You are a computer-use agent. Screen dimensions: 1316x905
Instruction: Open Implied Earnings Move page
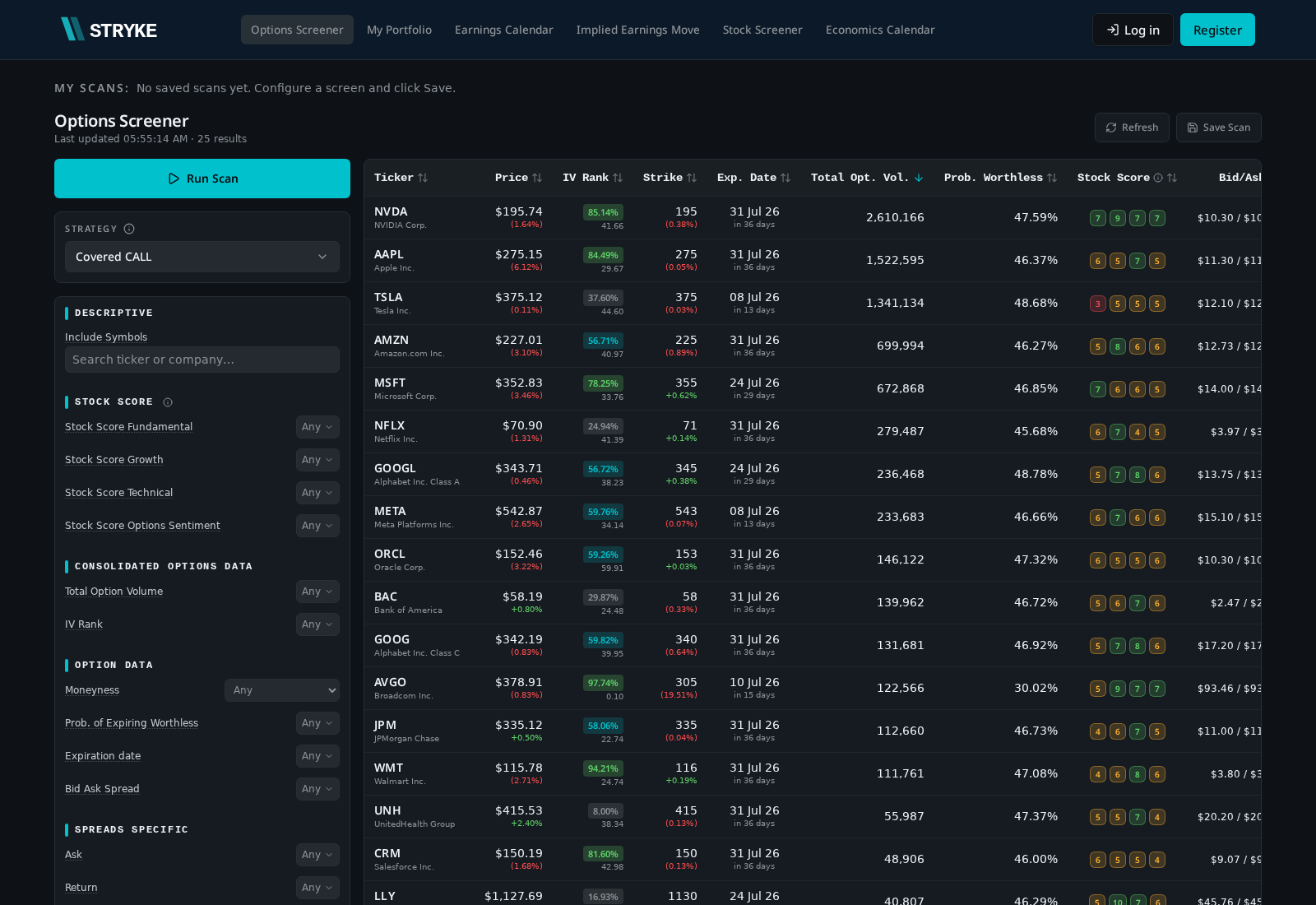coord(638,30)
